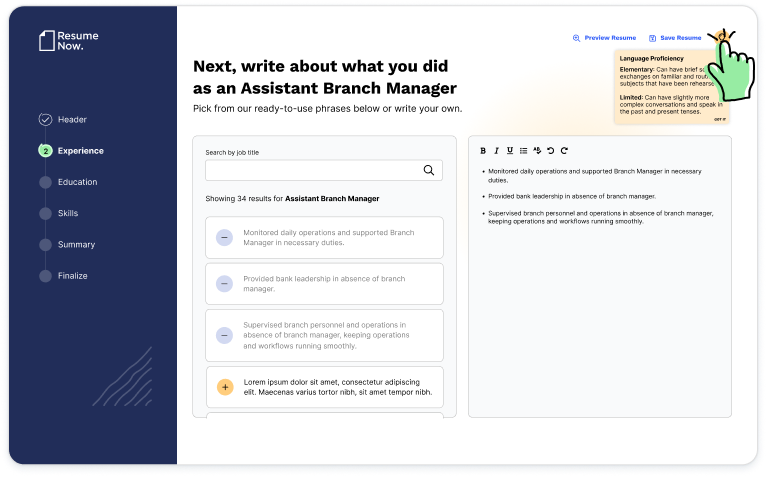Click the Bold formatting icon
The height and width of the screenshot is (477, 766).
(483, 151)
